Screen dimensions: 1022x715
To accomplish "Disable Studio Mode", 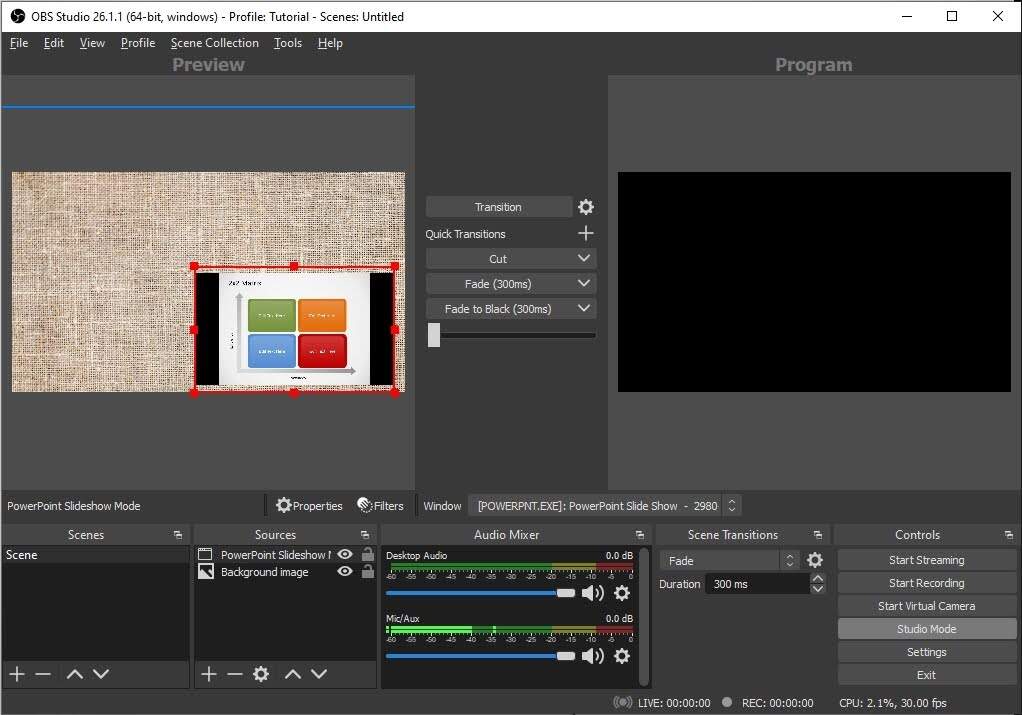I will (x=925, y=628).
